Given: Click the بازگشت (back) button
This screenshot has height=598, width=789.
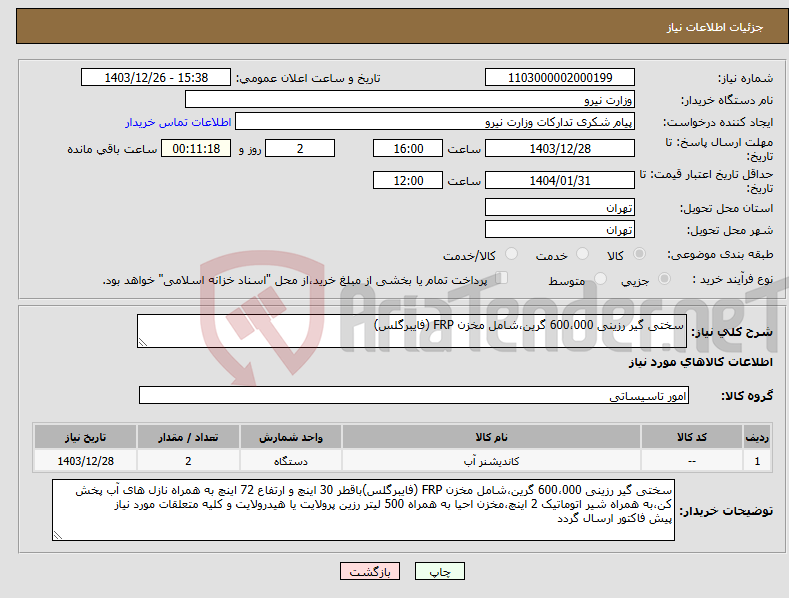Looking at the screenshot, I should [370, 571].
